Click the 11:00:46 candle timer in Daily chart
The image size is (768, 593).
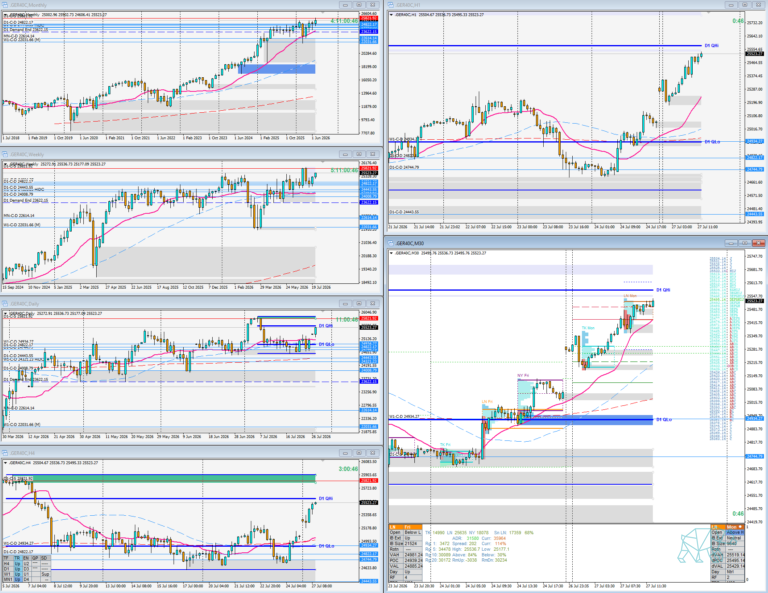(x=346, y=320)
